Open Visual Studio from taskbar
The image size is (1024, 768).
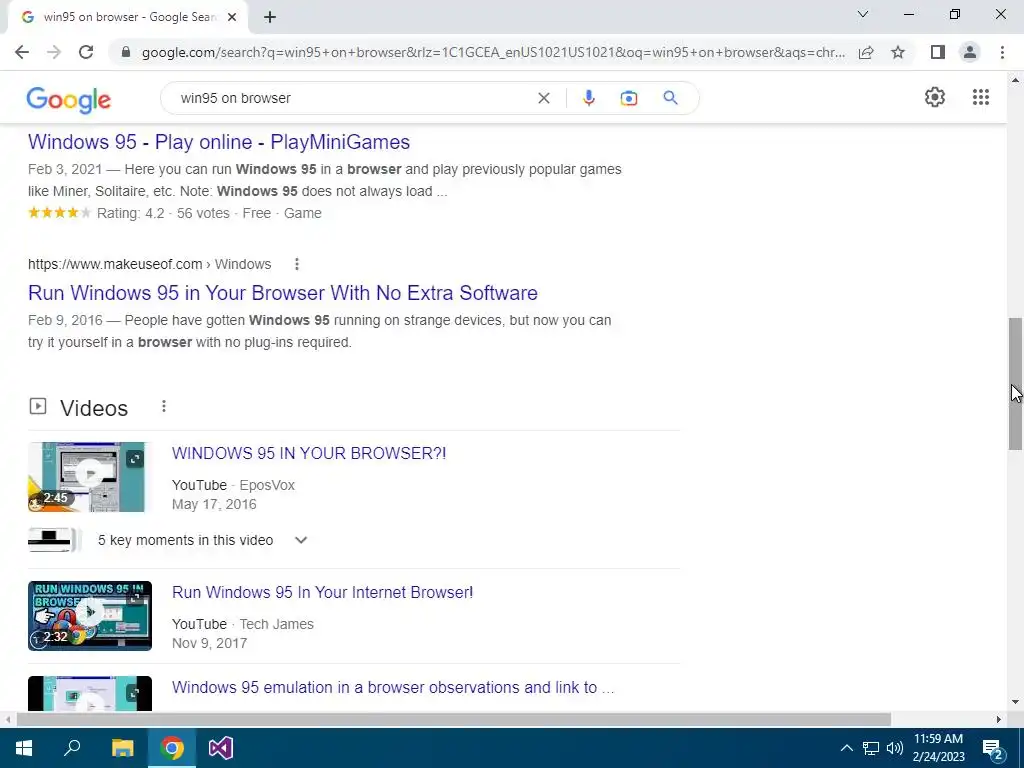pos(221,748)
